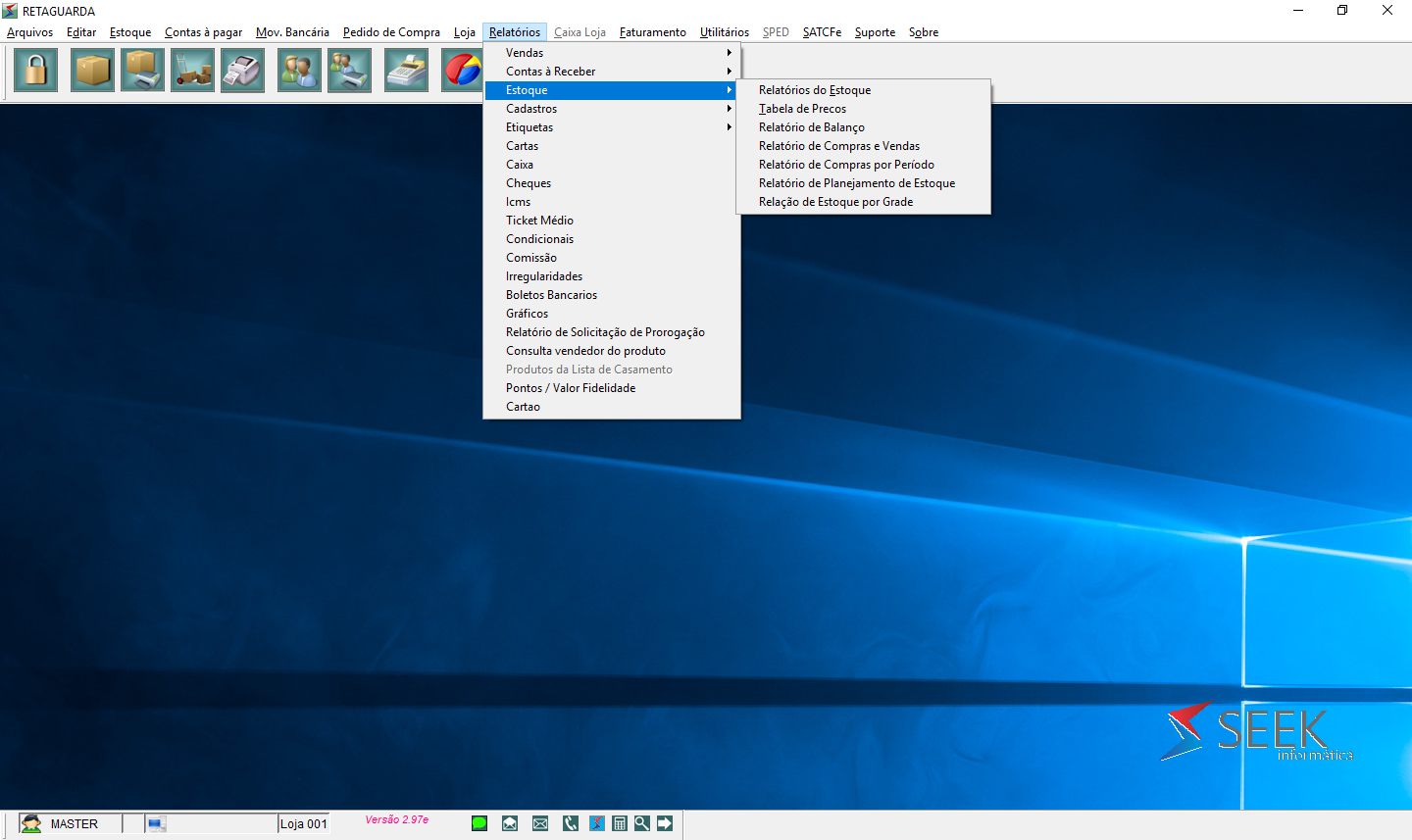Click the calculator icon in status bar

pyautogui.click(x=620, y=823)
